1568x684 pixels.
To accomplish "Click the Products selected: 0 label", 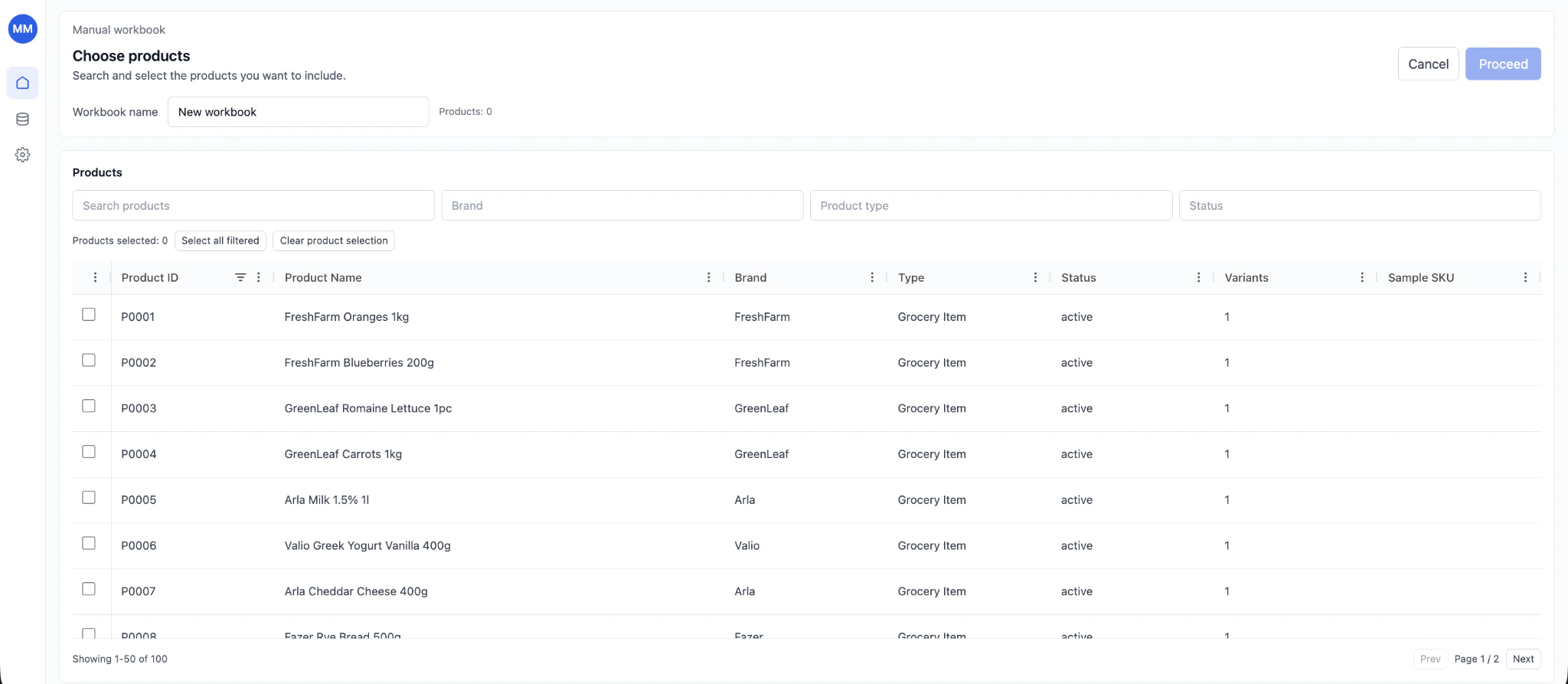I will [120, 241].
